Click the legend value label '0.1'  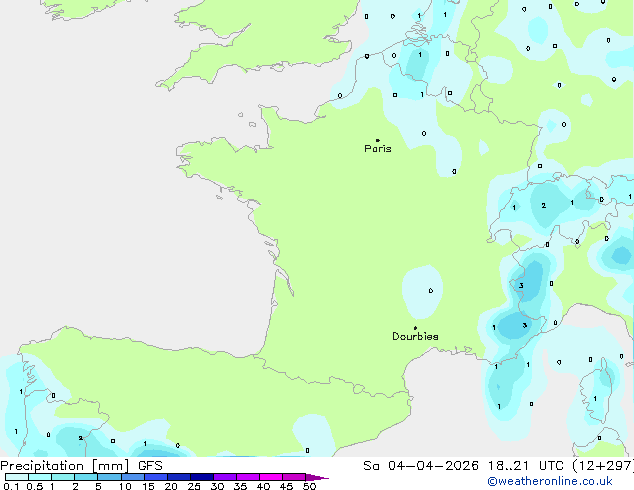[11, 486]
